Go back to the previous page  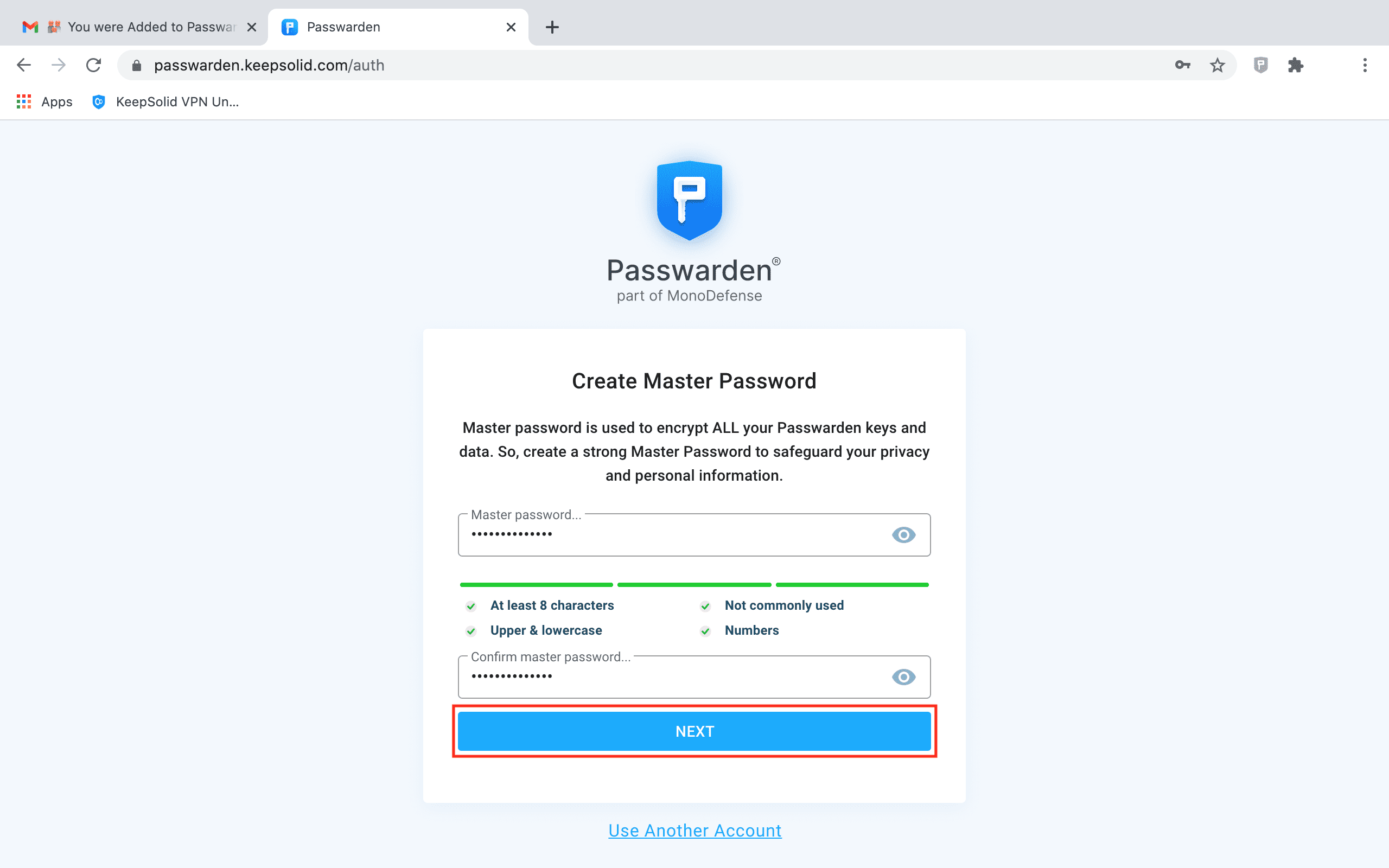point(23,66)
